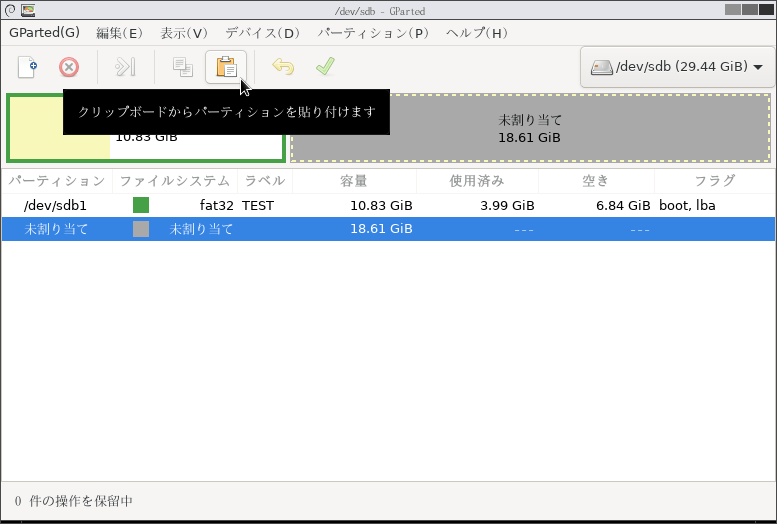
Task: Open the デバイス(D) menu
Action: coord(263,33)
